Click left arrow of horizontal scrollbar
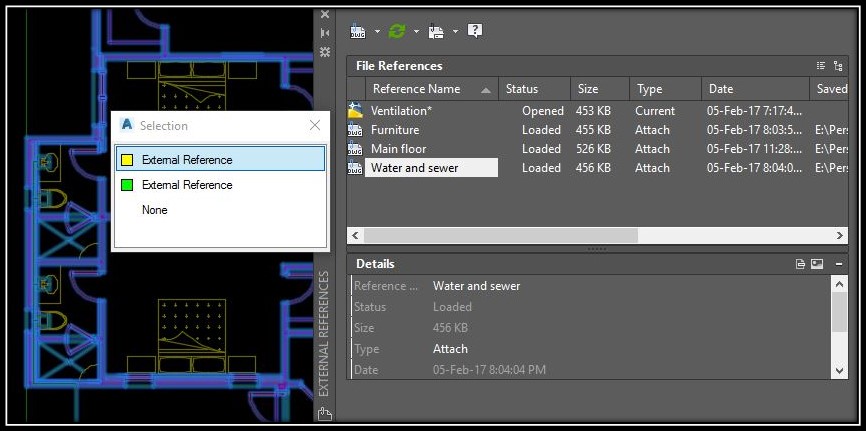Image resolution: width=866 pixels, height=431 pixels. click(x=355, y=236)
